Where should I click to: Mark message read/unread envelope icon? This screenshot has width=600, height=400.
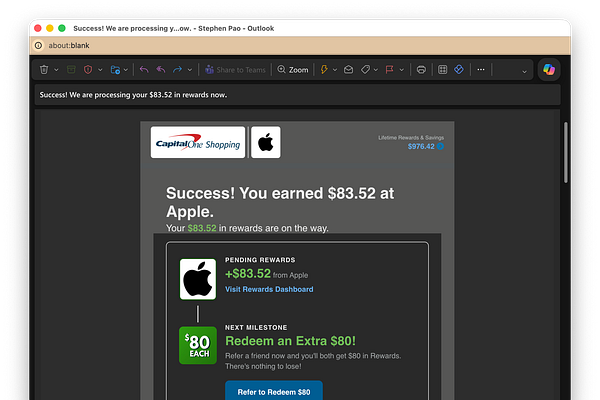349,70
